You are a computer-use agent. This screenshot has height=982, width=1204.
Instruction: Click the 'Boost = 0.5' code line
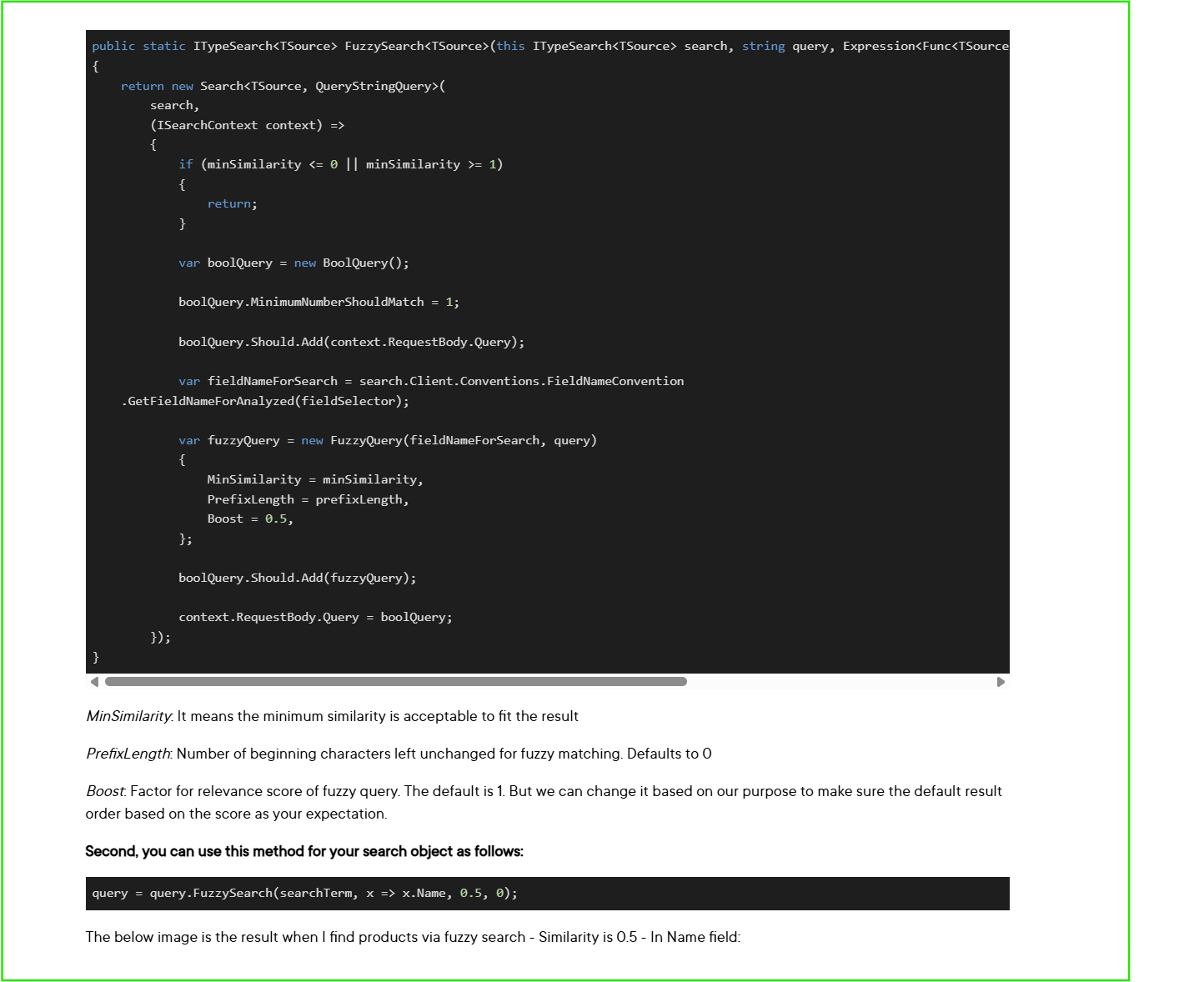(250, 519)
